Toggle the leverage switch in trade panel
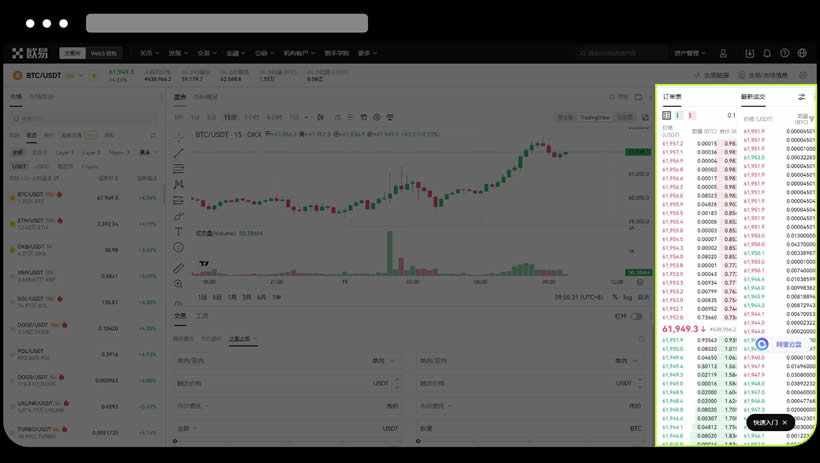The image size is (820, 463). (x=636, y=316)
